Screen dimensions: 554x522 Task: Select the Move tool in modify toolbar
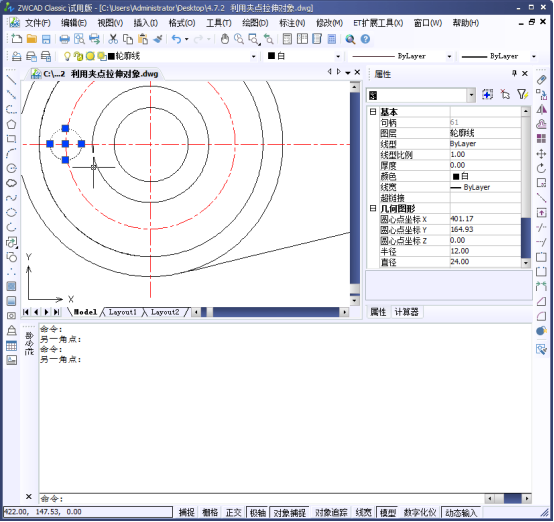(x=541, y=154)
